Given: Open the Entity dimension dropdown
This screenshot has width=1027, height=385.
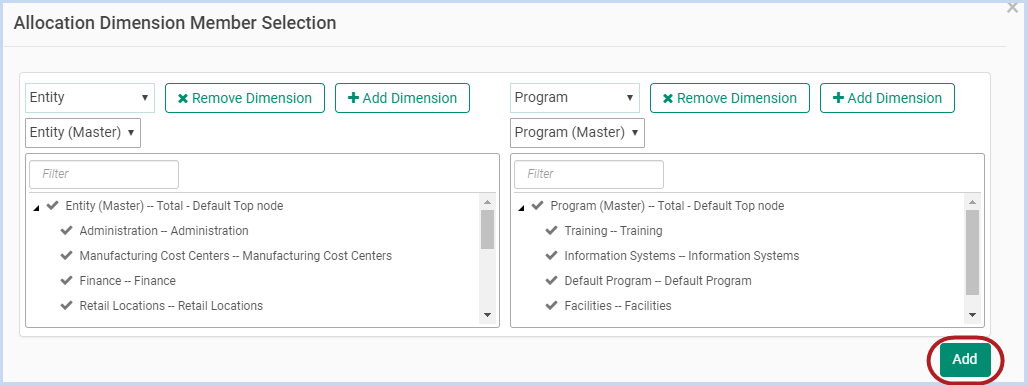Looking at the screenshot, I should click(x=90, y=98).
